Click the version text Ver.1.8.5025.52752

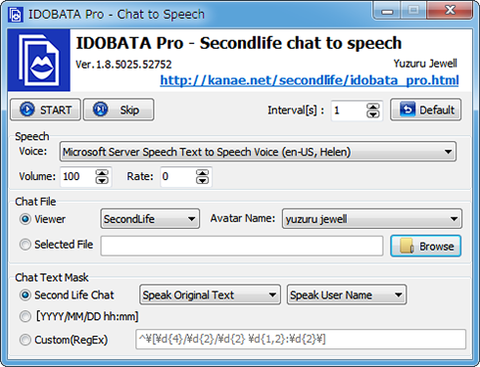123,64
